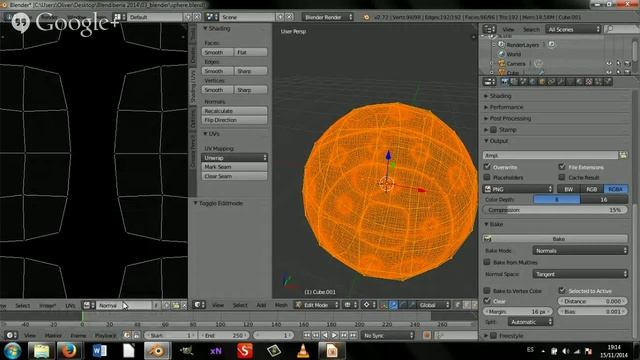
Task: Open pivot point selector icon
Action: [368, 305]
